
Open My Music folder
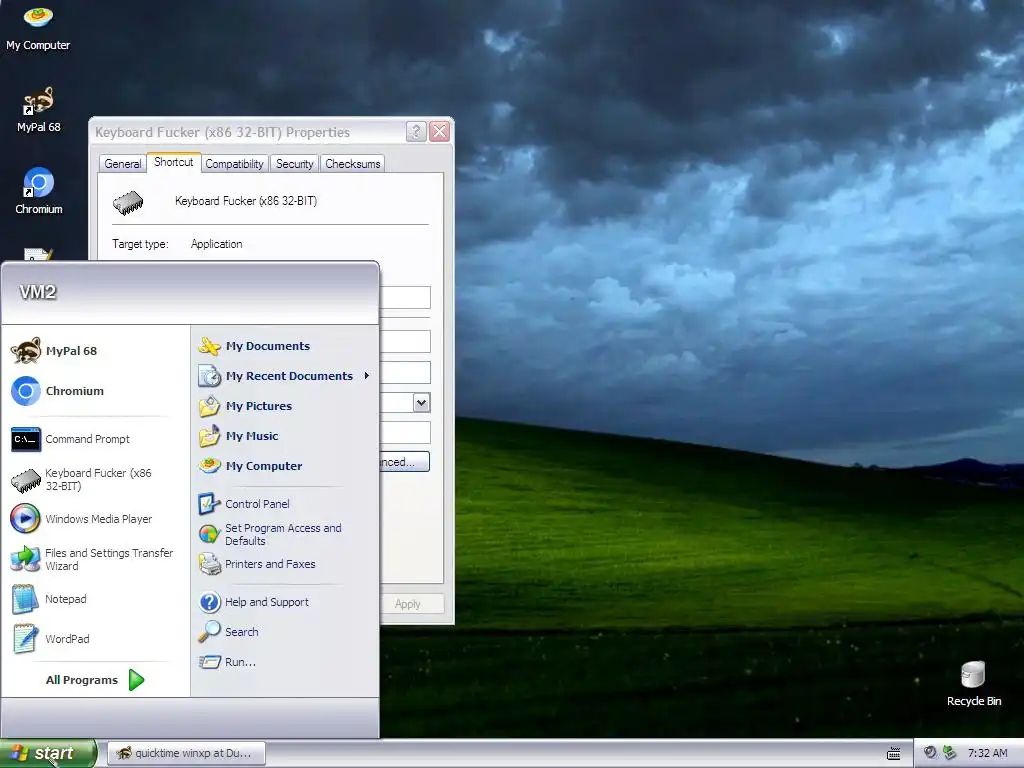click(285, 436)
